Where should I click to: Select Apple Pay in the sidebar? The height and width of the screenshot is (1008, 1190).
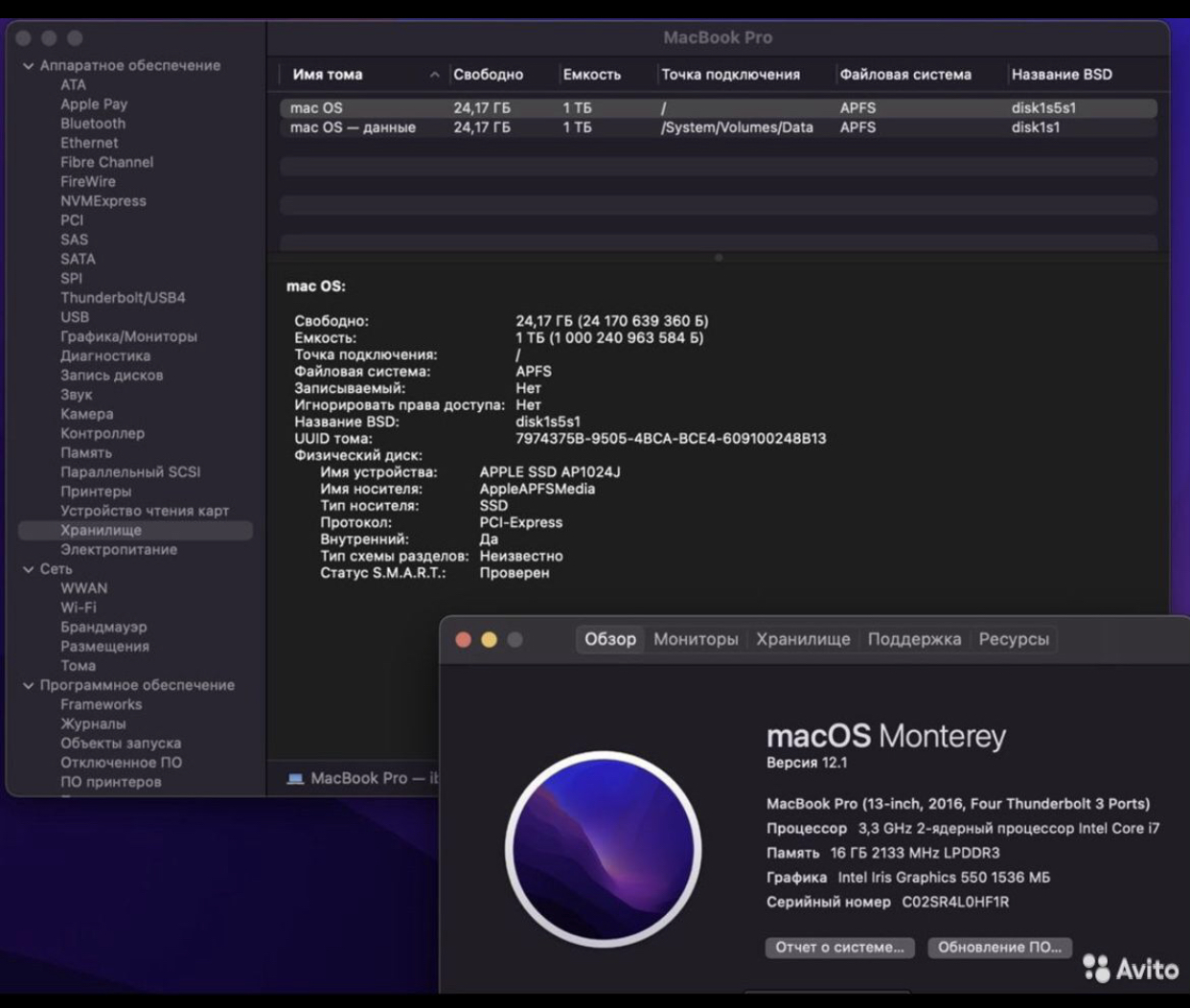[x=94, y=104]
